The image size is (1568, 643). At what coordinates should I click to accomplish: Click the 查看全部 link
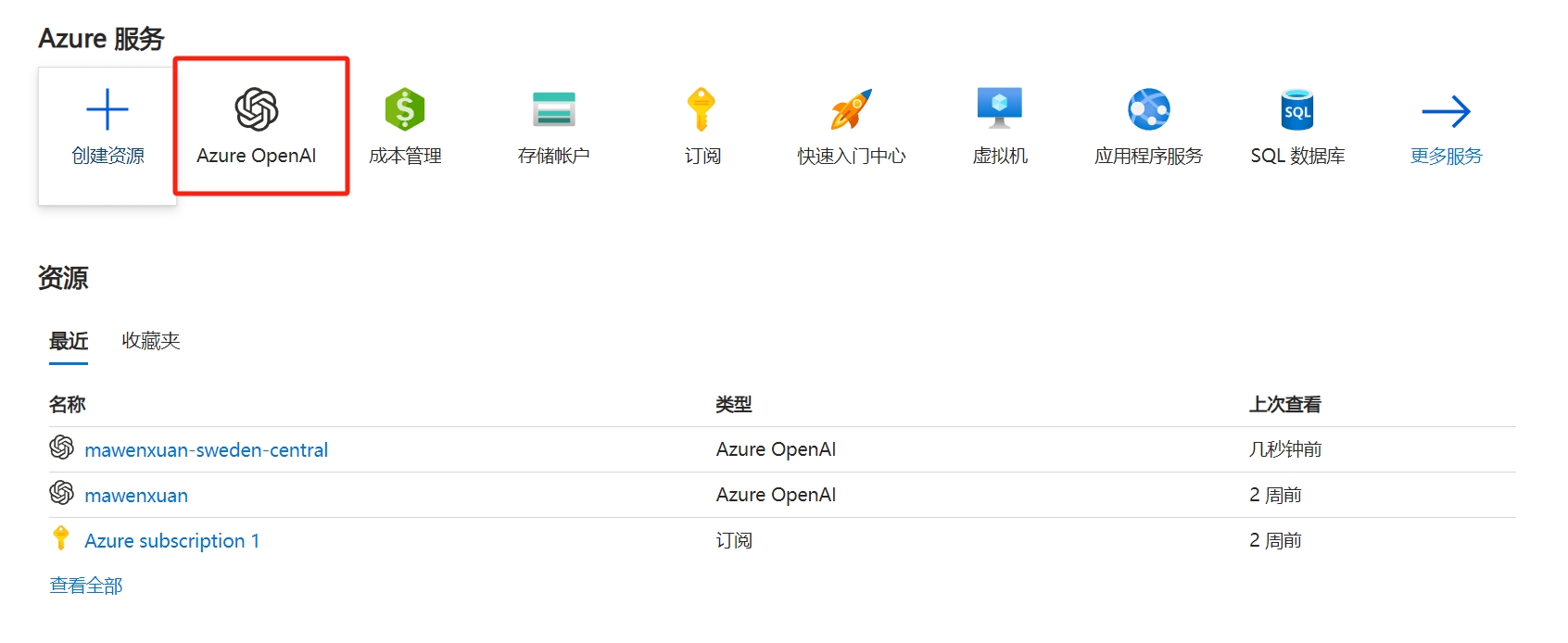coord(86,586)
